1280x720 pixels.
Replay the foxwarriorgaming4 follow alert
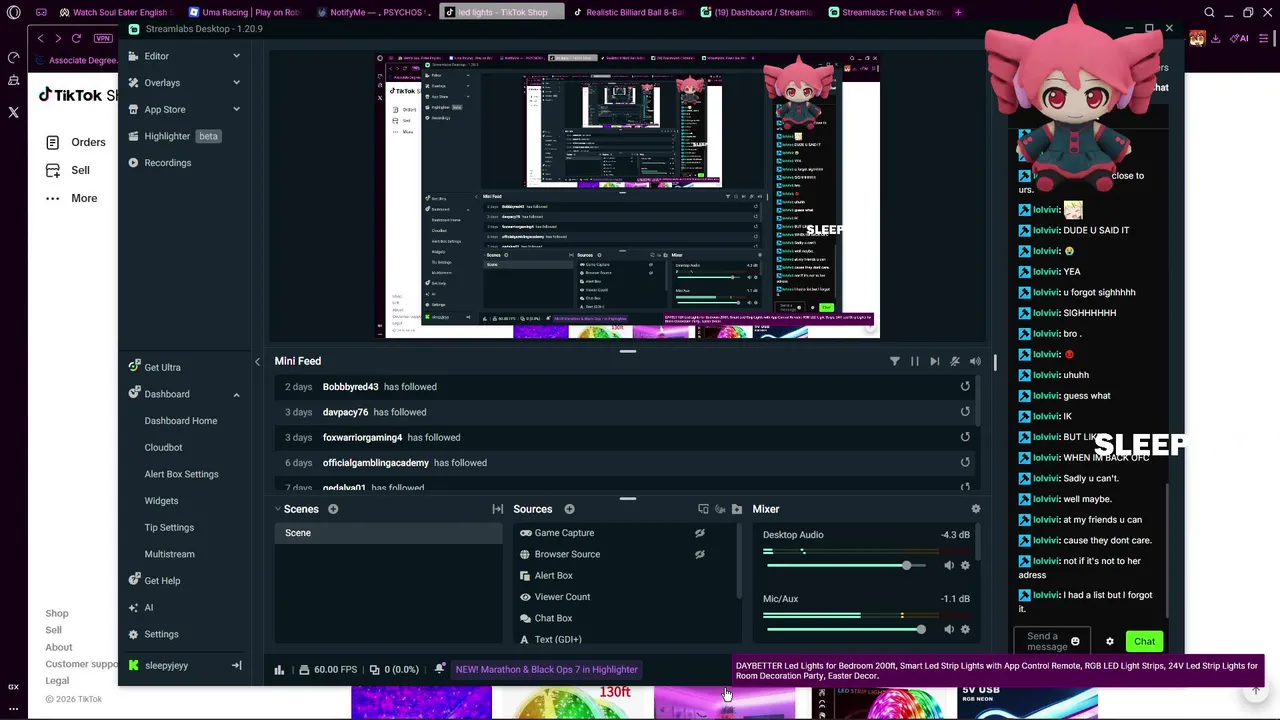click(x=965, y=437)
